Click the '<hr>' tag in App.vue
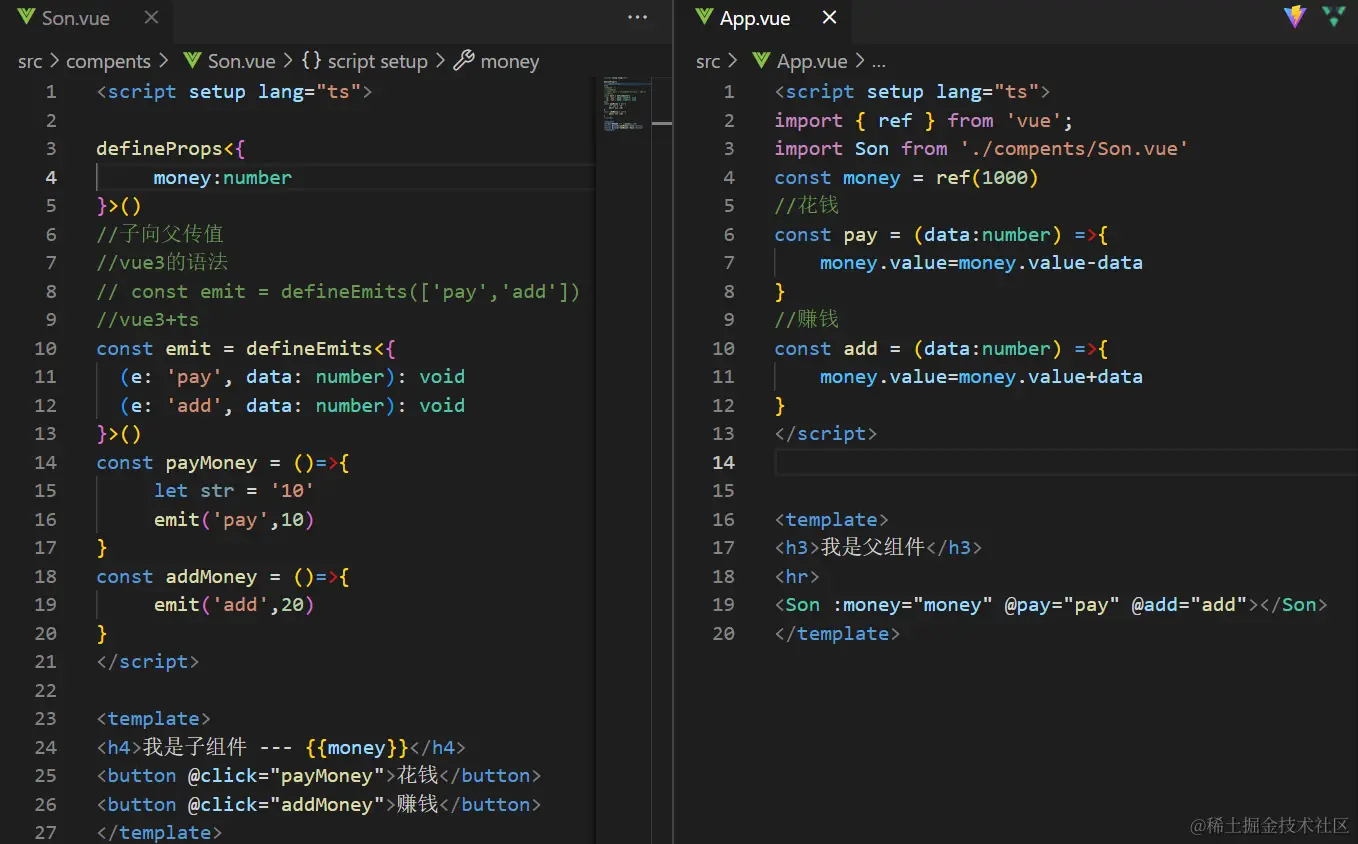The height and width of the screenshot is (844, 1358). [797, 576]
